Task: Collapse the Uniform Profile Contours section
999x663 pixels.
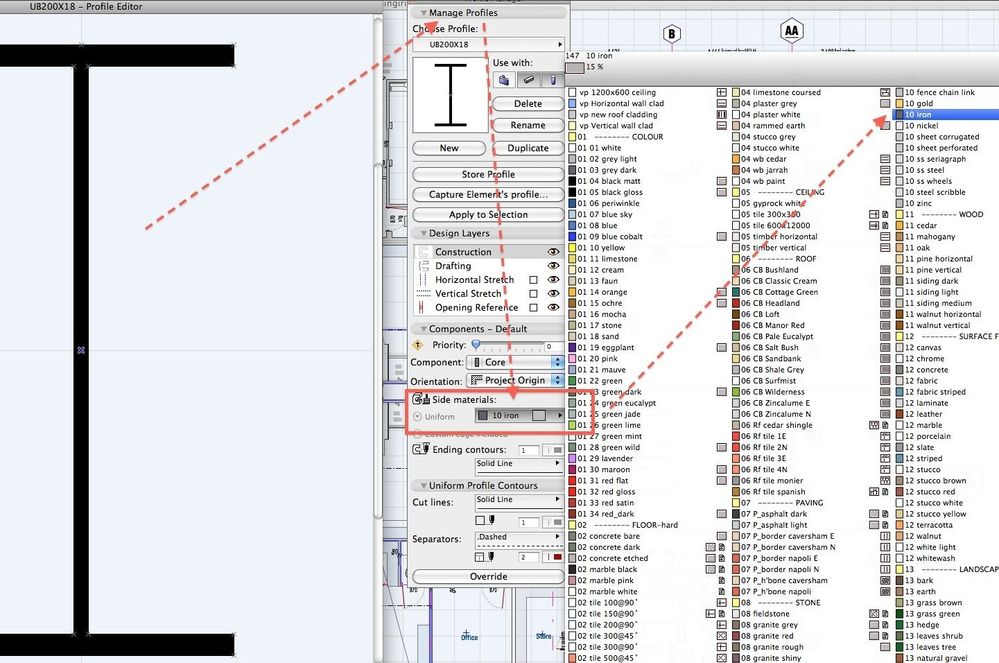Action: click(423, 485)
